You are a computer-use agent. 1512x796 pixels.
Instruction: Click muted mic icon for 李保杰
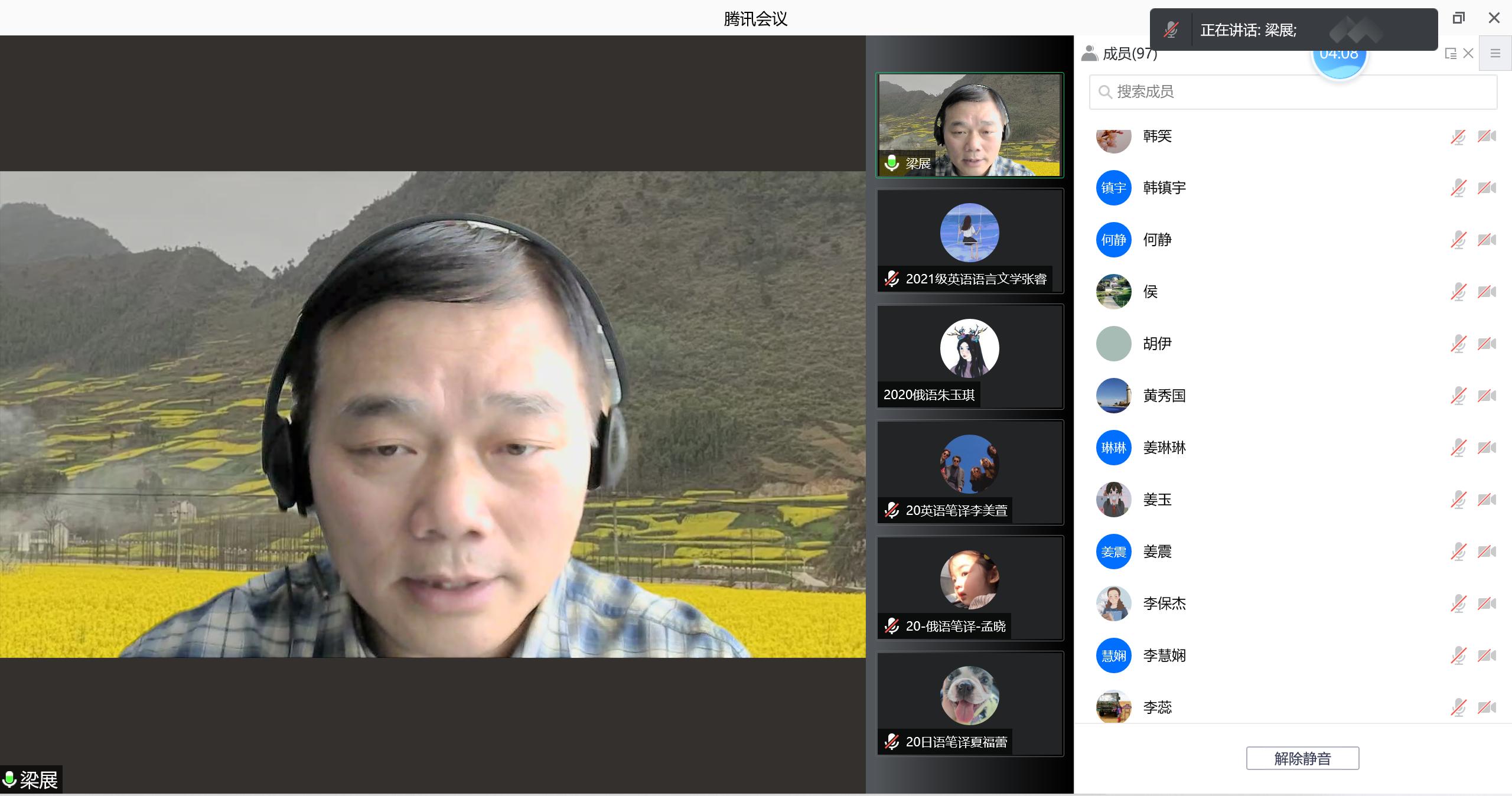1458,603
